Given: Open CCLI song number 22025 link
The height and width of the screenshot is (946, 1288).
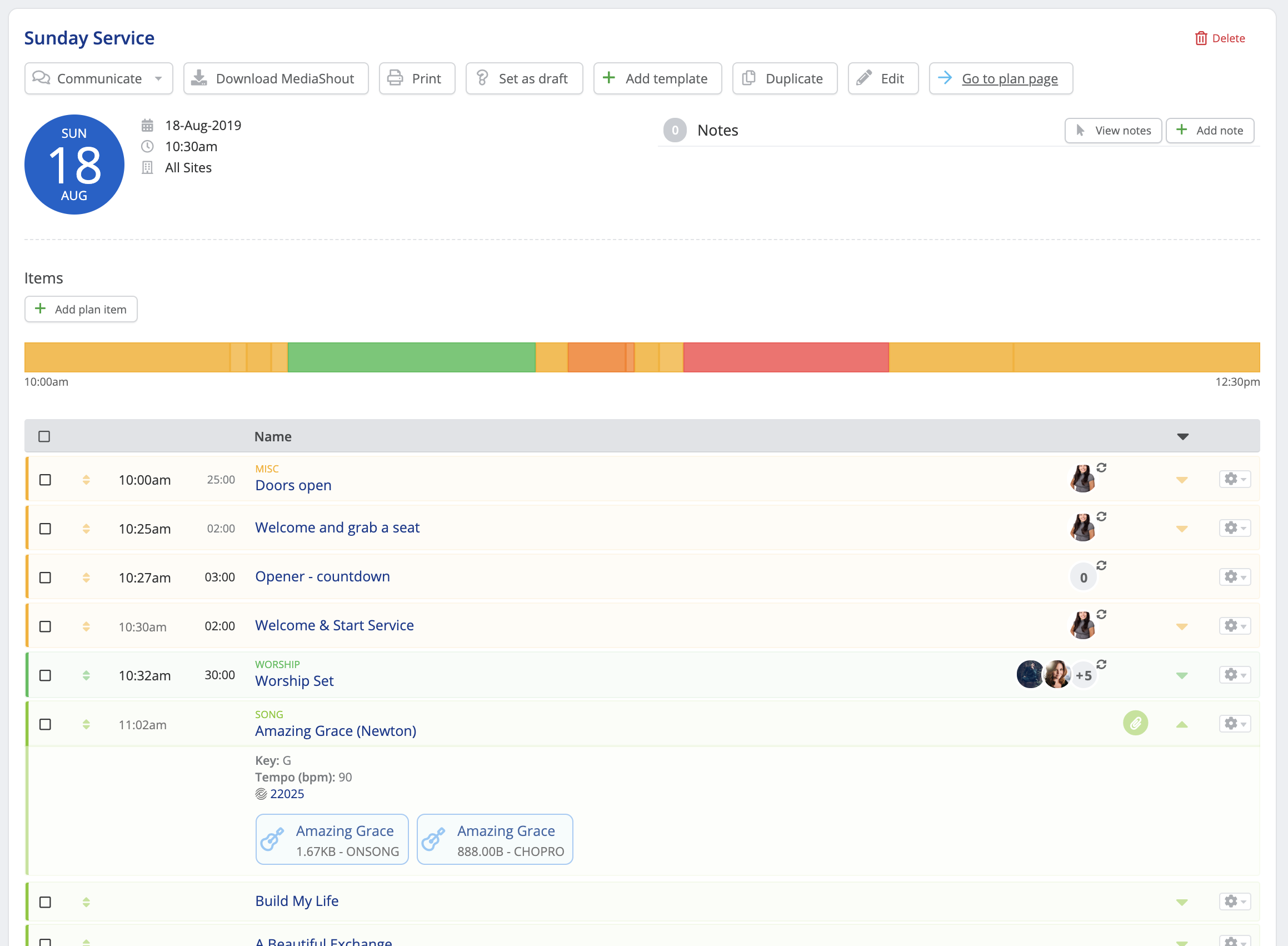Looking at the screenshot, I should coord(287,794).
